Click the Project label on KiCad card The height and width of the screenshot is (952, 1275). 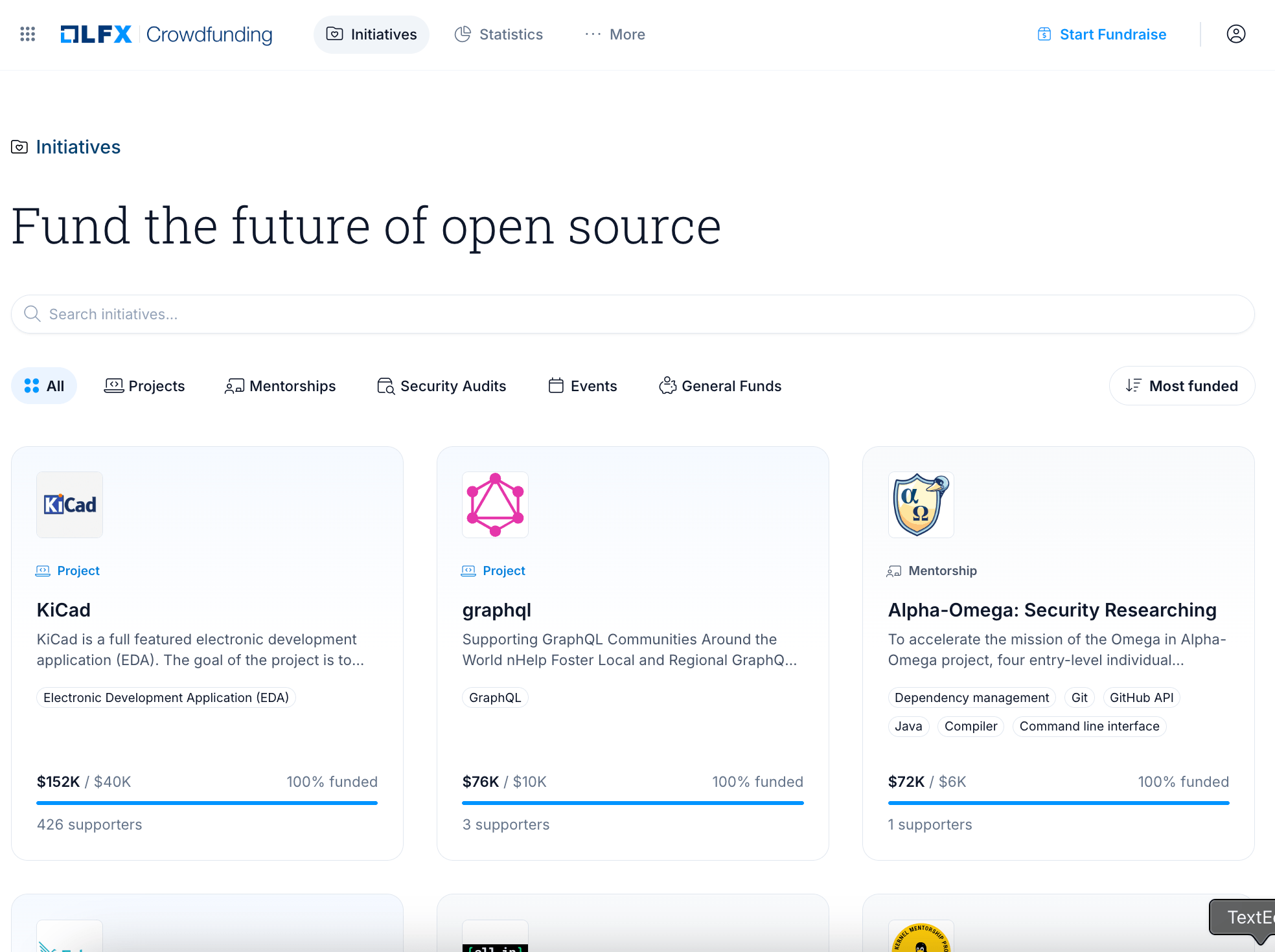pos(78,571)
